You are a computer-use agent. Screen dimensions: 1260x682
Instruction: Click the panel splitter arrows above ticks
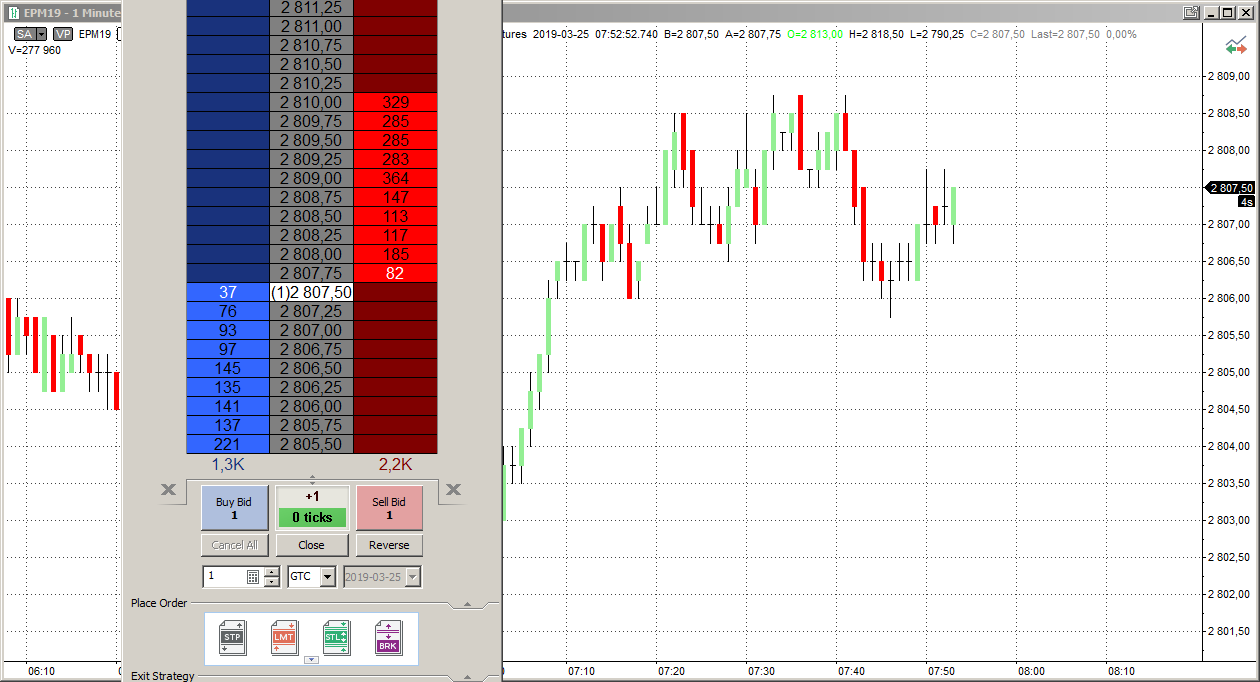(312, 480)
